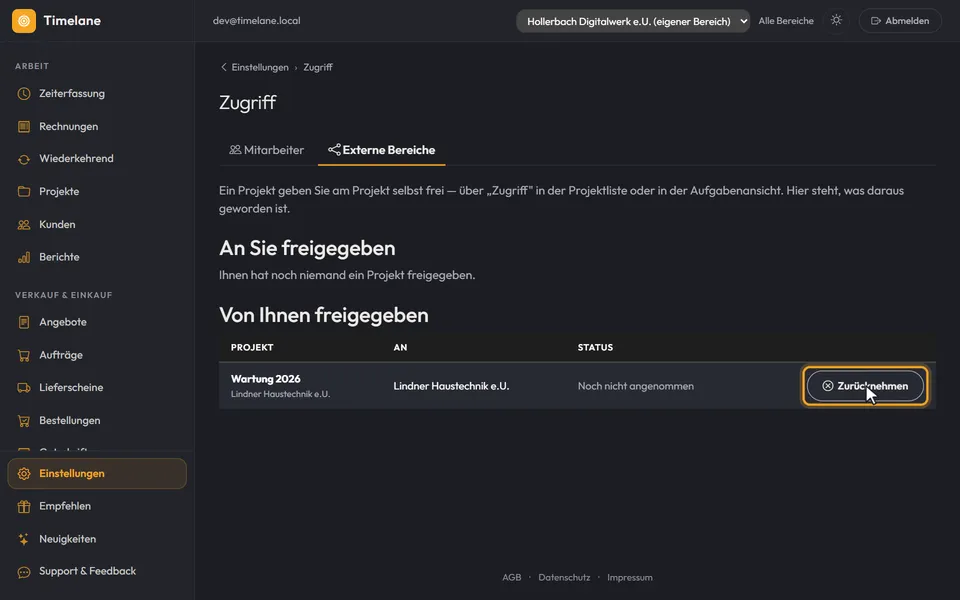960x600 pixels.
Task: Click the Timelane logo icon
Action: click(x=24, y=21)
